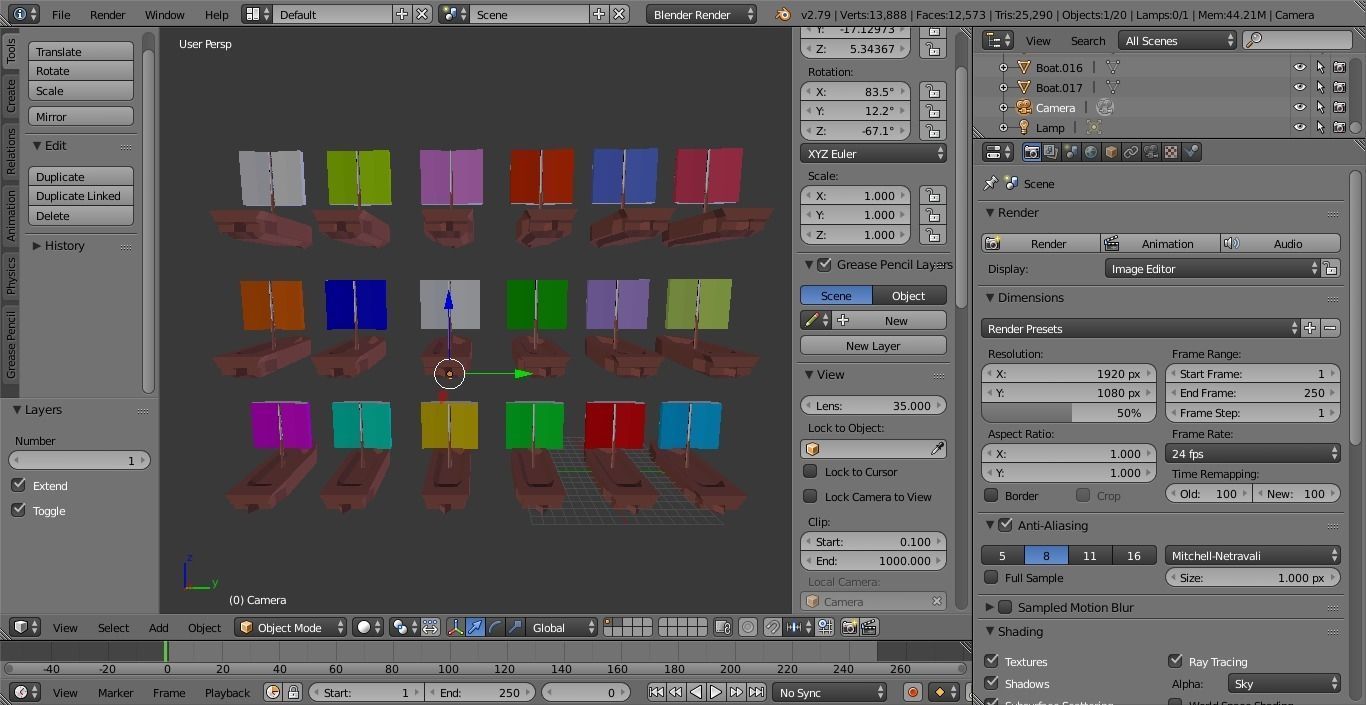Select the Scale manipulator icon

515,627
